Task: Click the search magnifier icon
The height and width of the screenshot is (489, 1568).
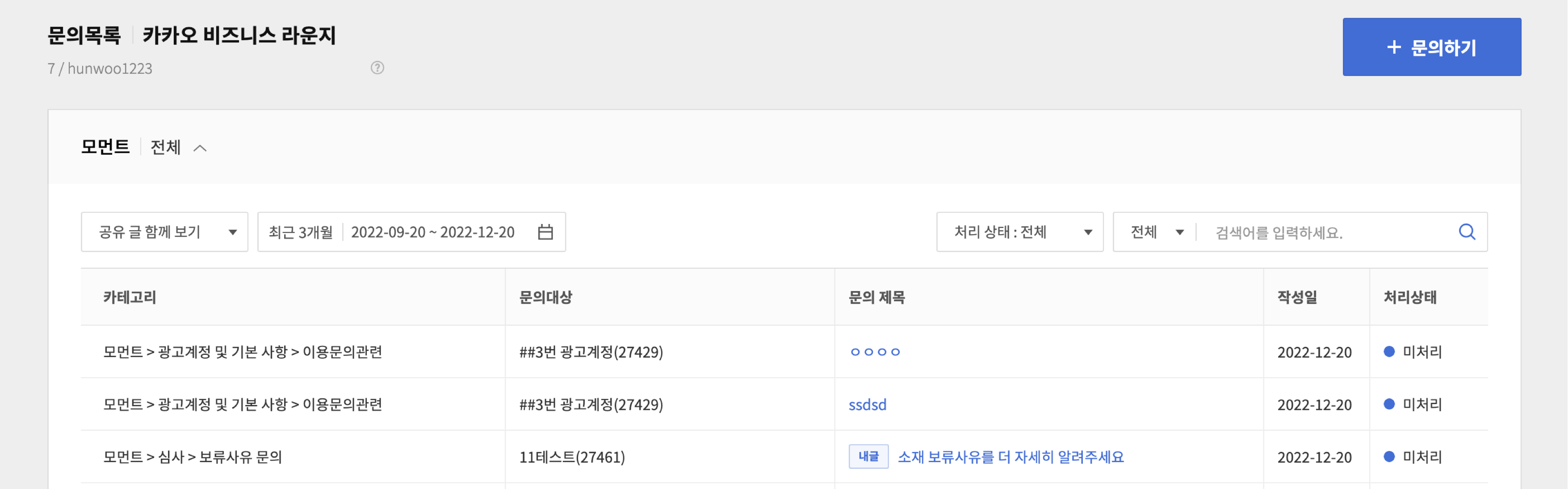Action: [1467, 232]
